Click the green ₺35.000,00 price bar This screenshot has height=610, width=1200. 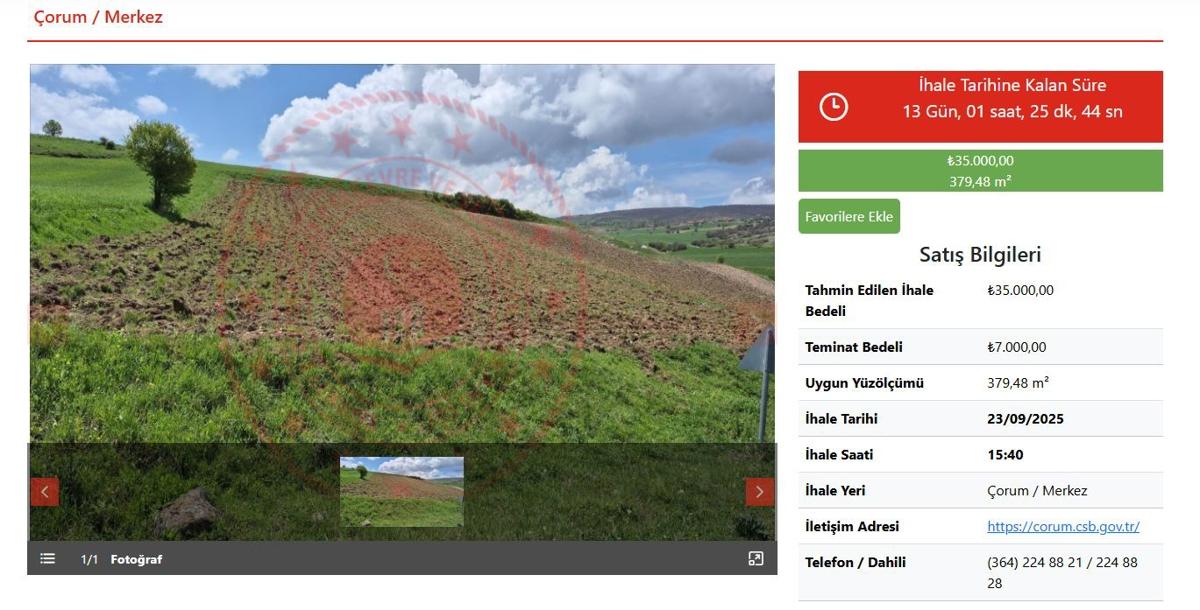pyautogui.click(x=980, y=171)
